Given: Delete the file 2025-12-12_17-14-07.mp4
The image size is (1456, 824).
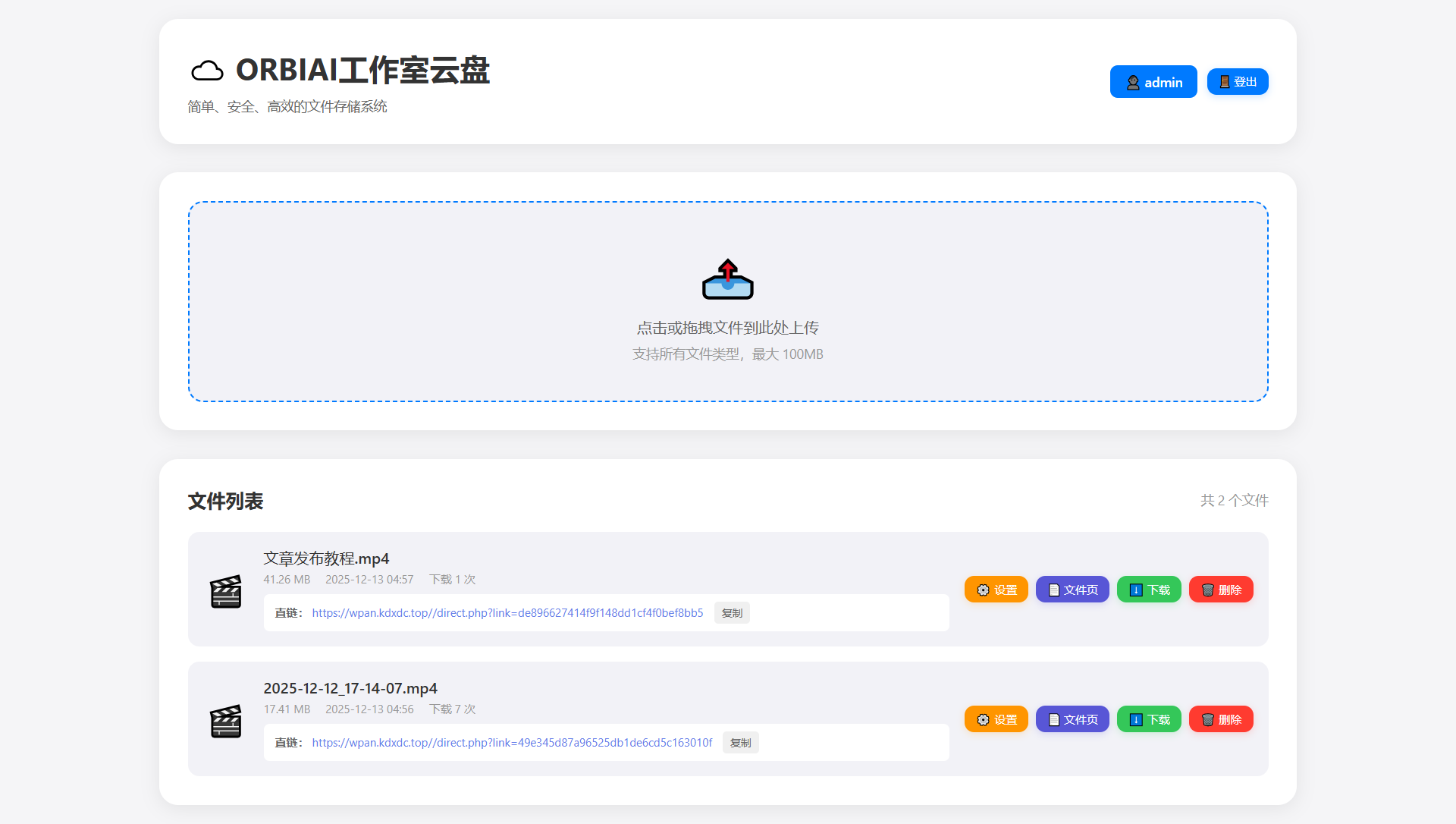Looking at the screenshot, I should 1221,719.
